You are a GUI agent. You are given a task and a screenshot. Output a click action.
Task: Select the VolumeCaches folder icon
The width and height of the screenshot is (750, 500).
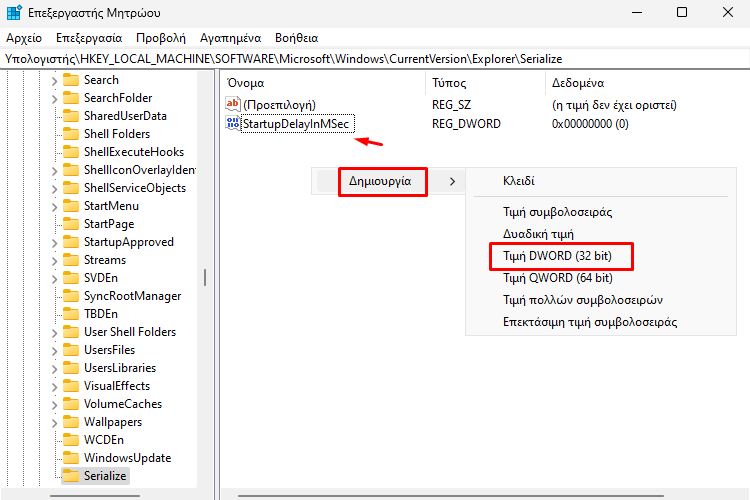71,404
